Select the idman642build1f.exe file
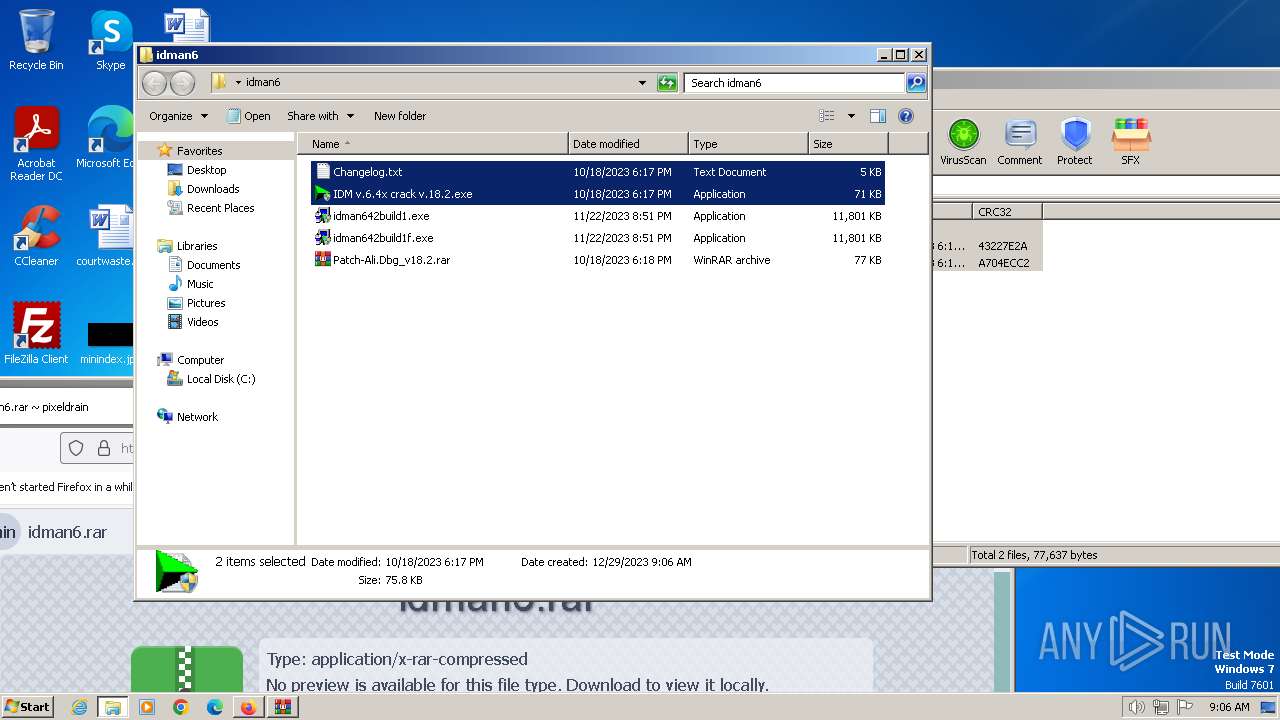This screenshot has width=1280, height=720. [x=598, y=238]
